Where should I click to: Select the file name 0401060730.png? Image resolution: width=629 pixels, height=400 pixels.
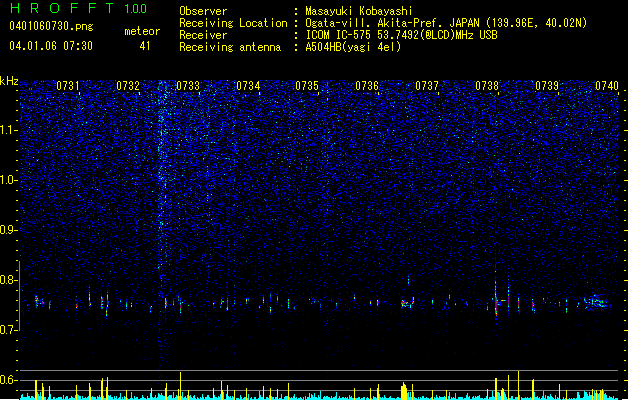(x=51, y=26)
